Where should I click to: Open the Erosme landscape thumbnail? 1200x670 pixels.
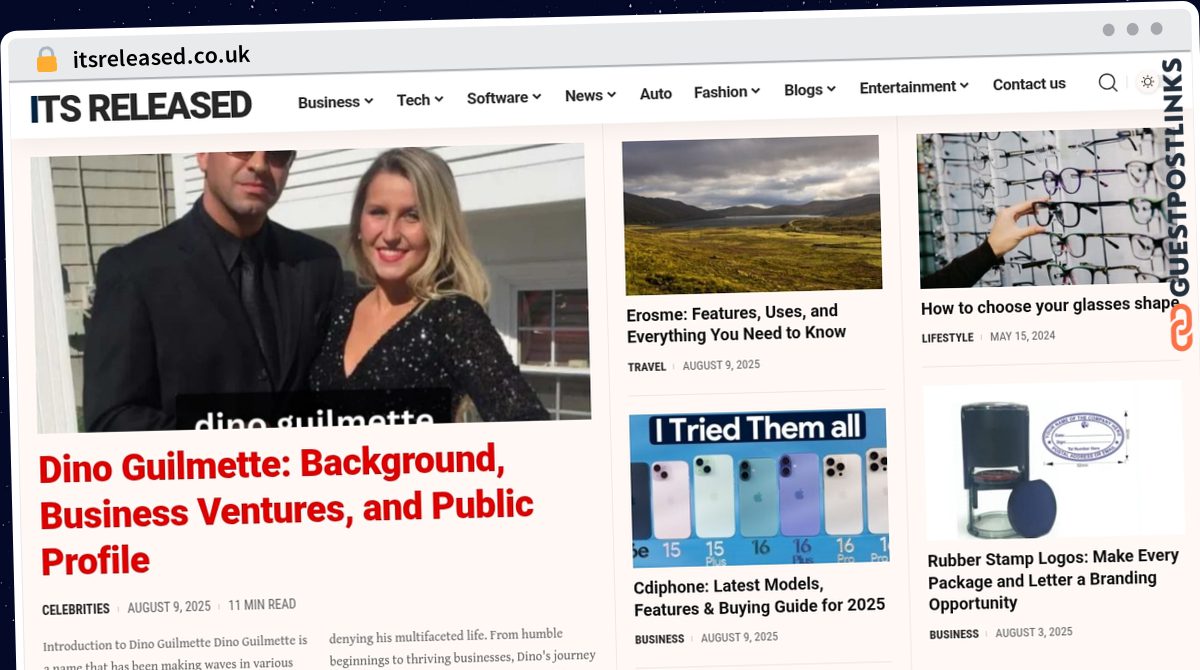click(752, 214)
